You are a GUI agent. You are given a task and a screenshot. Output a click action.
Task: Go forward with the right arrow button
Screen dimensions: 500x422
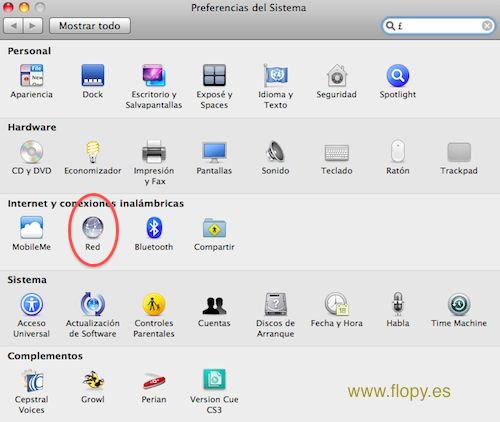tap(33, 26)
